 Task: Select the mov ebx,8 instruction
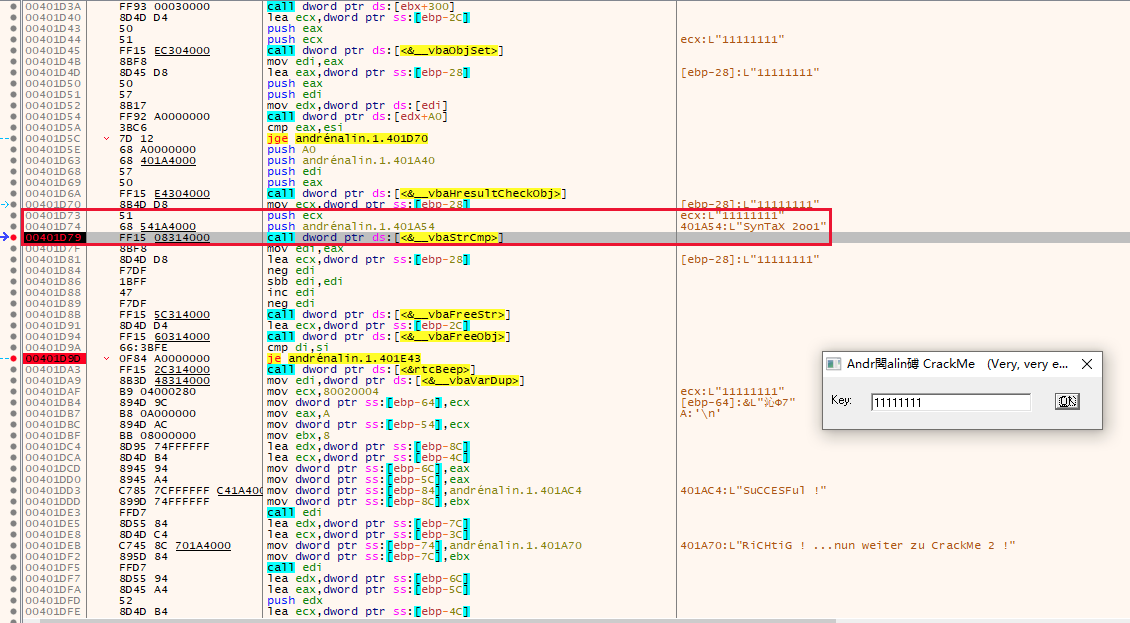(298, 436)
